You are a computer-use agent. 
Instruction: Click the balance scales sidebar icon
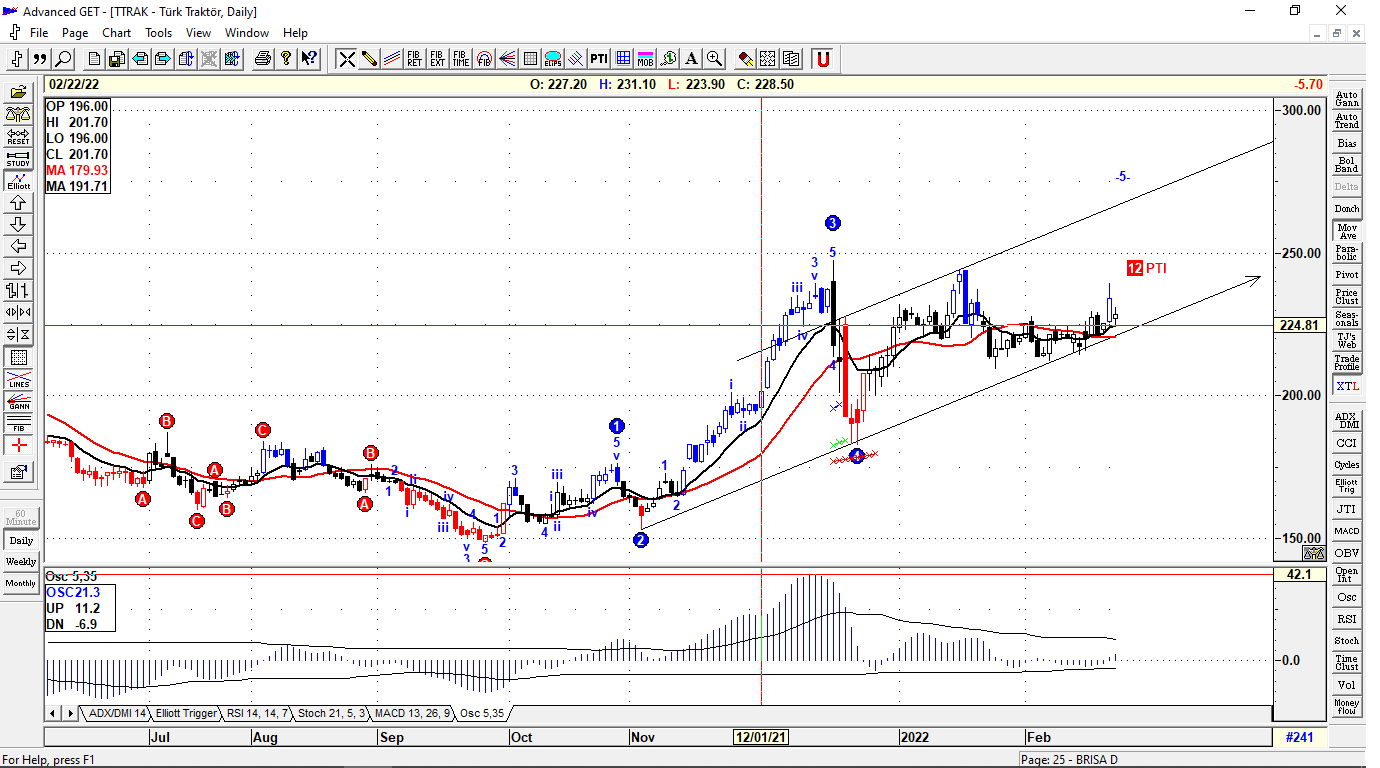(18, 114)
